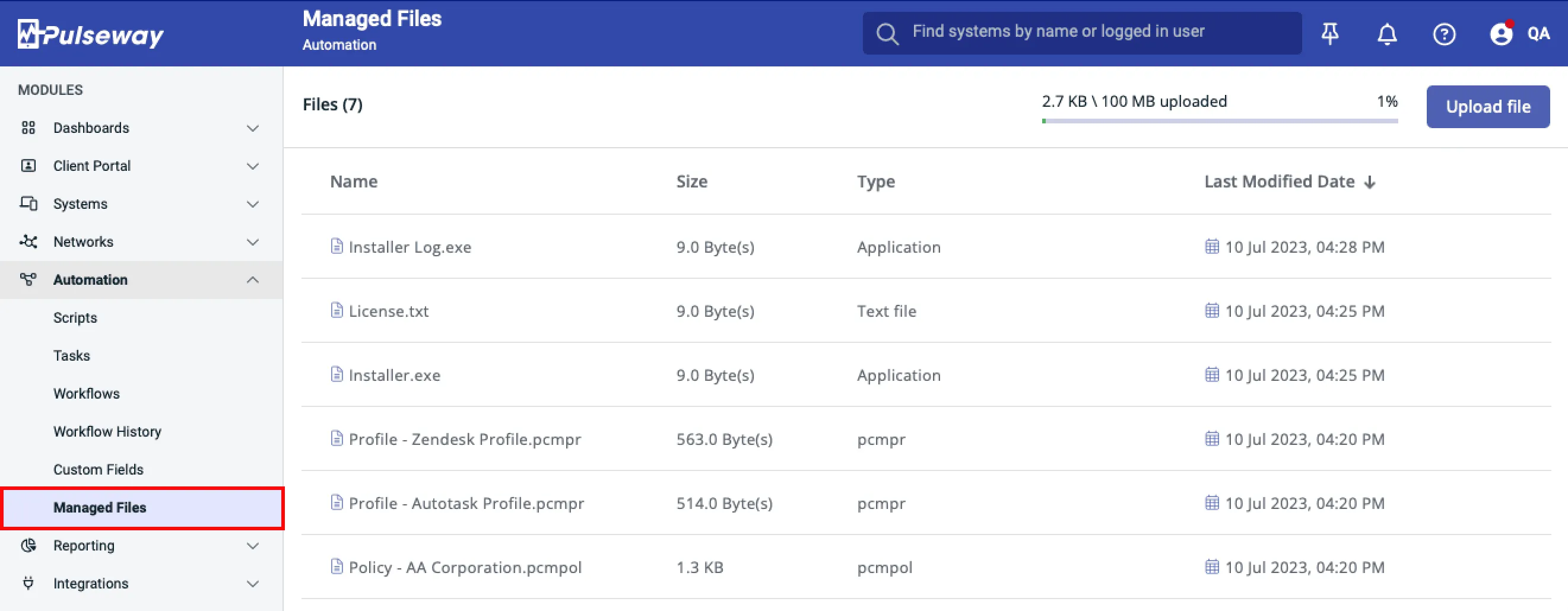Click the Find systems search field
The image size is (1568, 611).
[x=1083, y=33]
